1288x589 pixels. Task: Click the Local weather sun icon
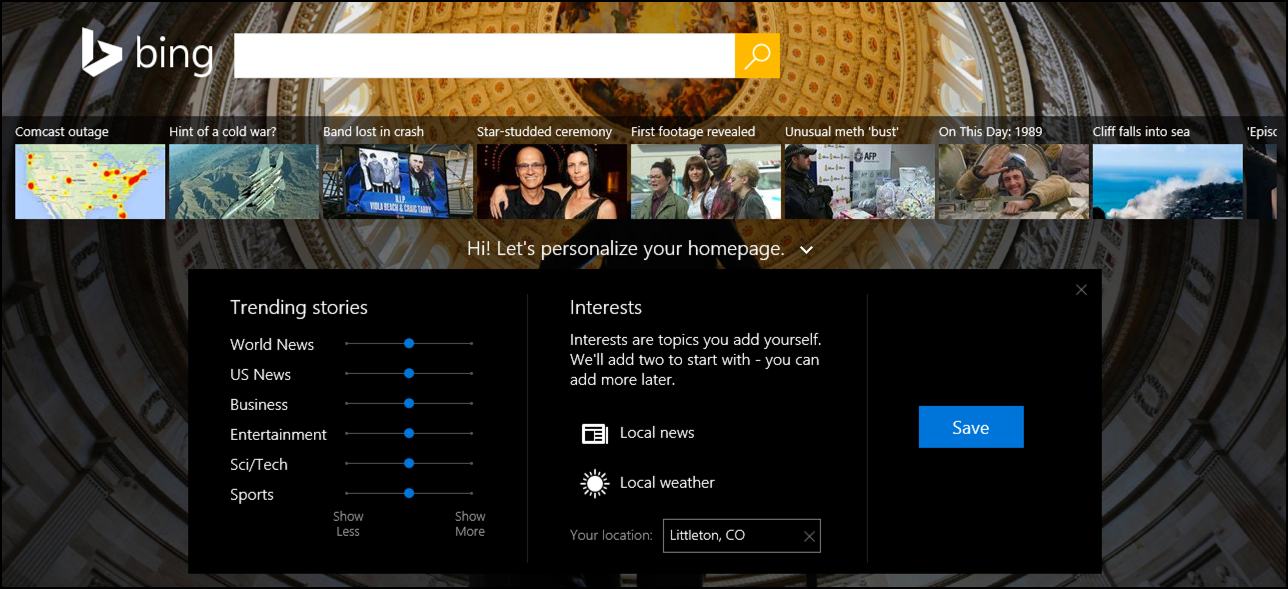click(x=595, y=484)
